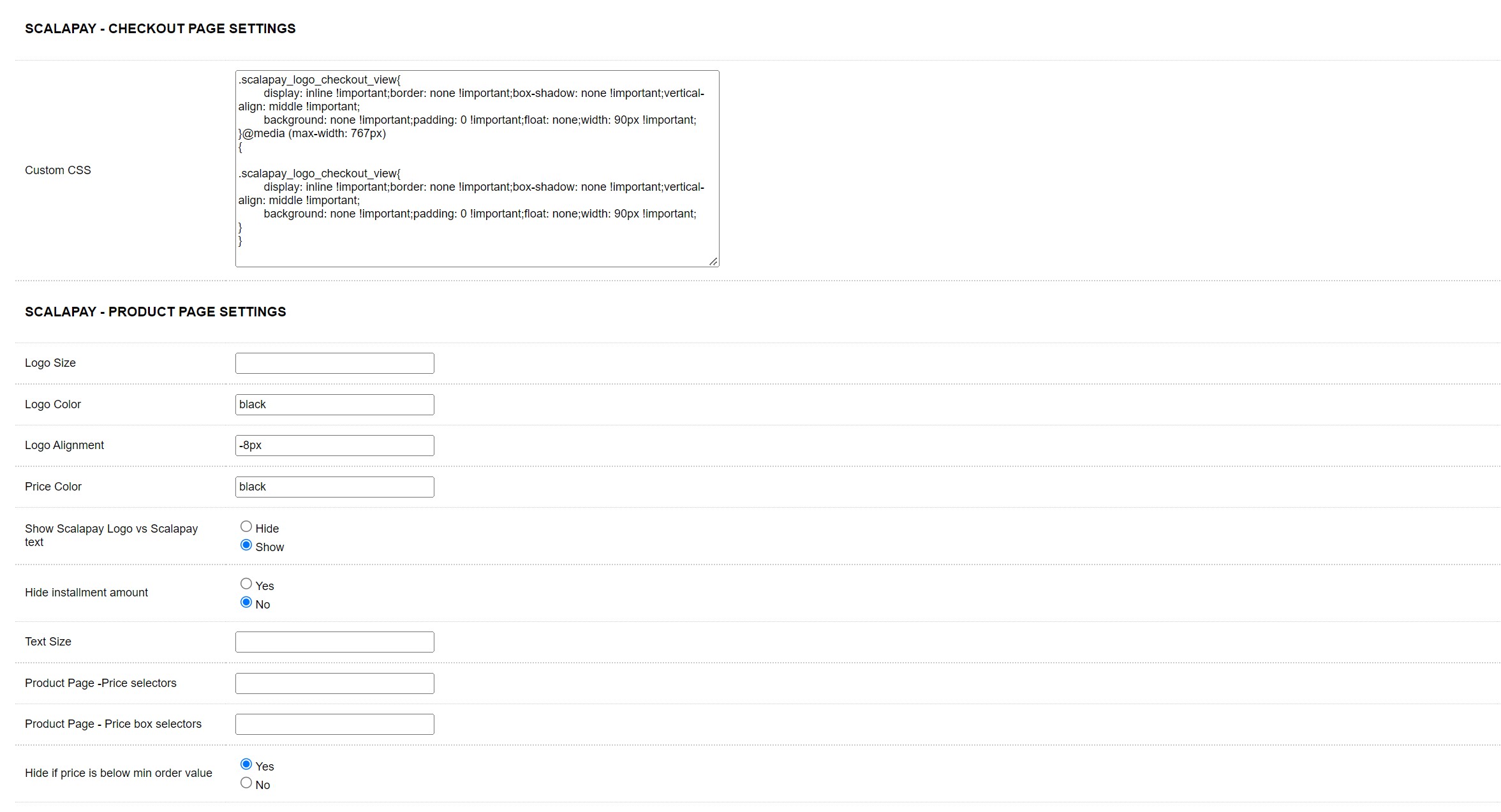Click the Hide installment amount label
Viewport: 1501px width, 812px height.
pos(86,593)
